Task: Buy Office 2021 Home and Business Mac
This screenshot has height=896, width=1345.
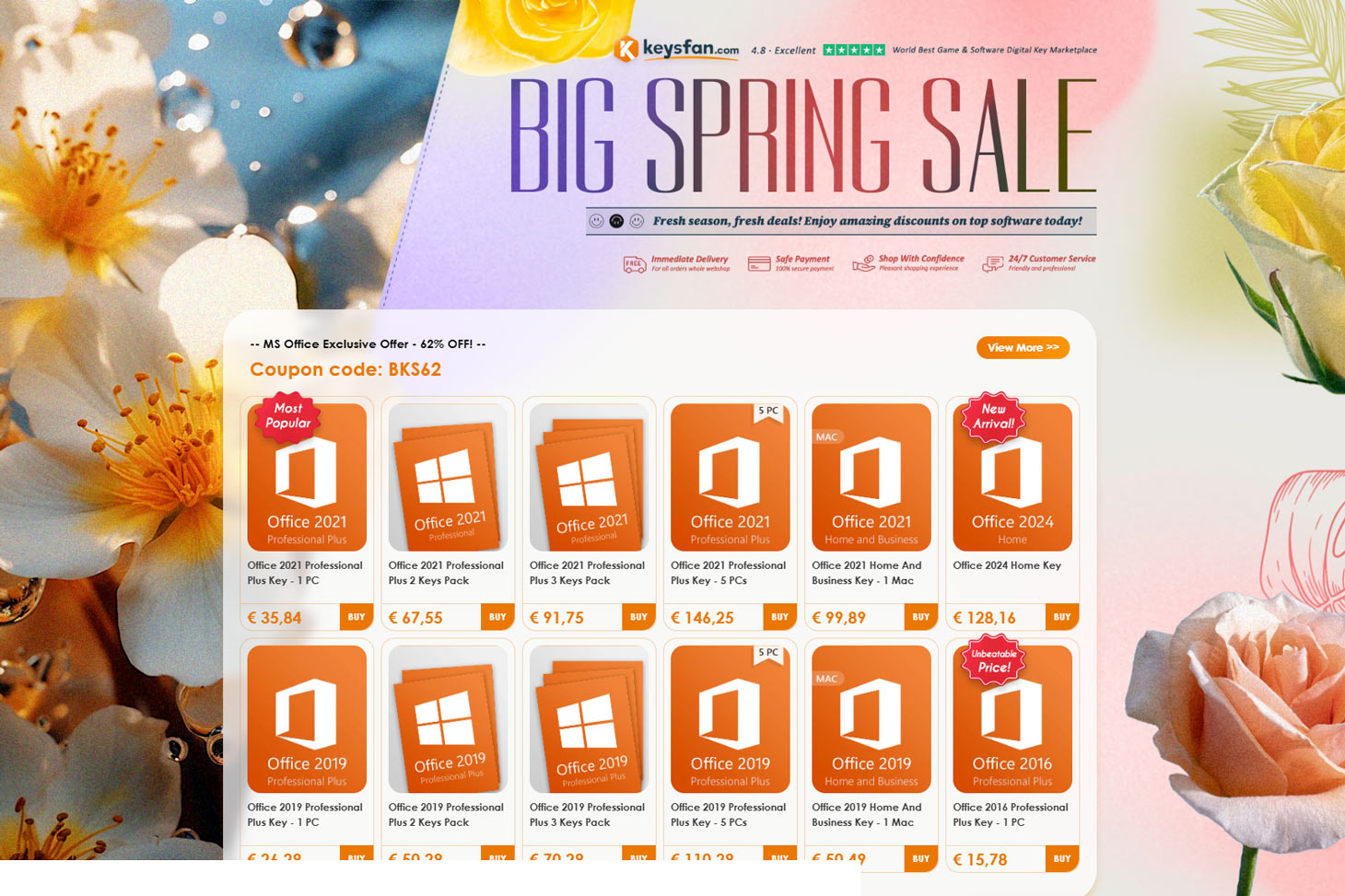Action: click(921, 617)
